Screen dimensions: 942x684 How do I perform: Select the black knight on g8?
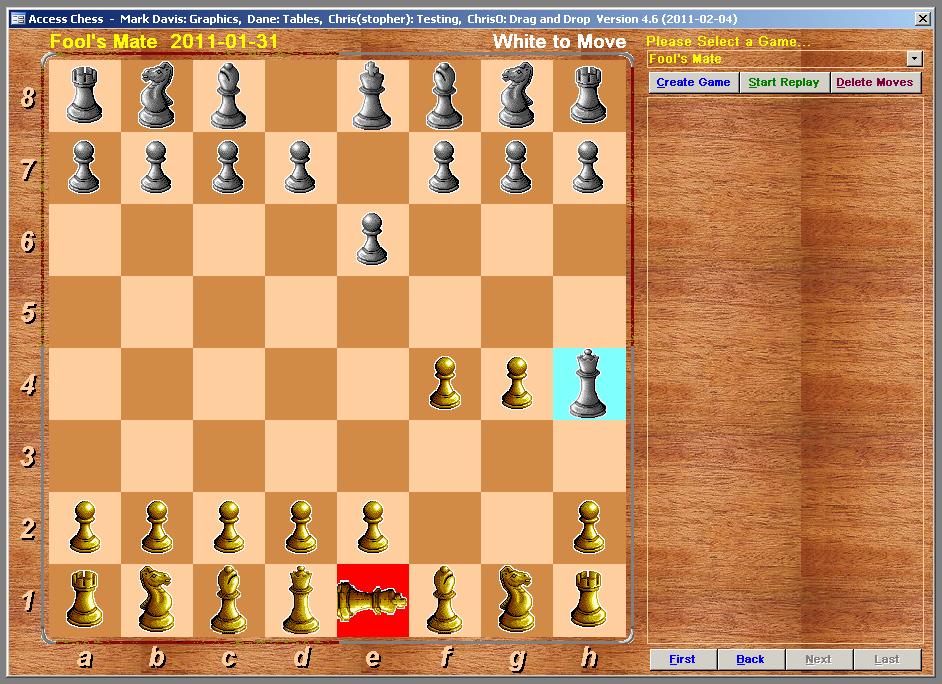pyautogui.click(x=517, y=95)
